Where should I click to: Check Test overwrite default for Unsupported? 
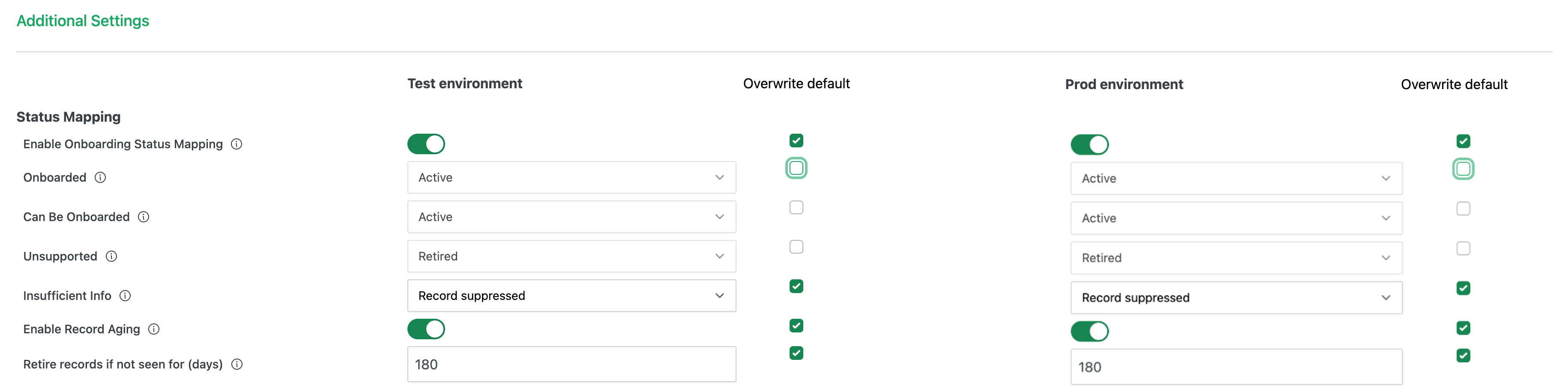[x=796, y=247]
